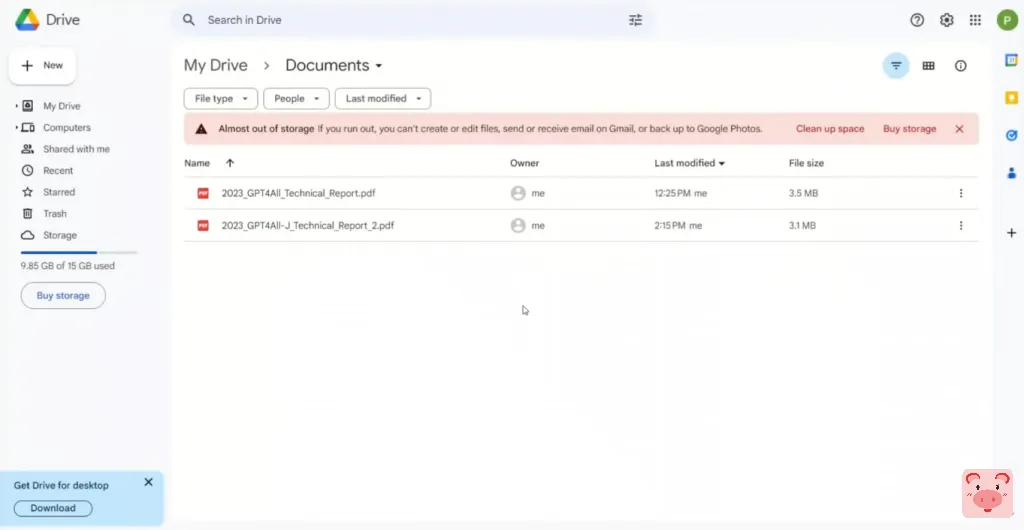The image size is (1024, 530).
Task: Switch to grid layout view
Action: (928, 66)
